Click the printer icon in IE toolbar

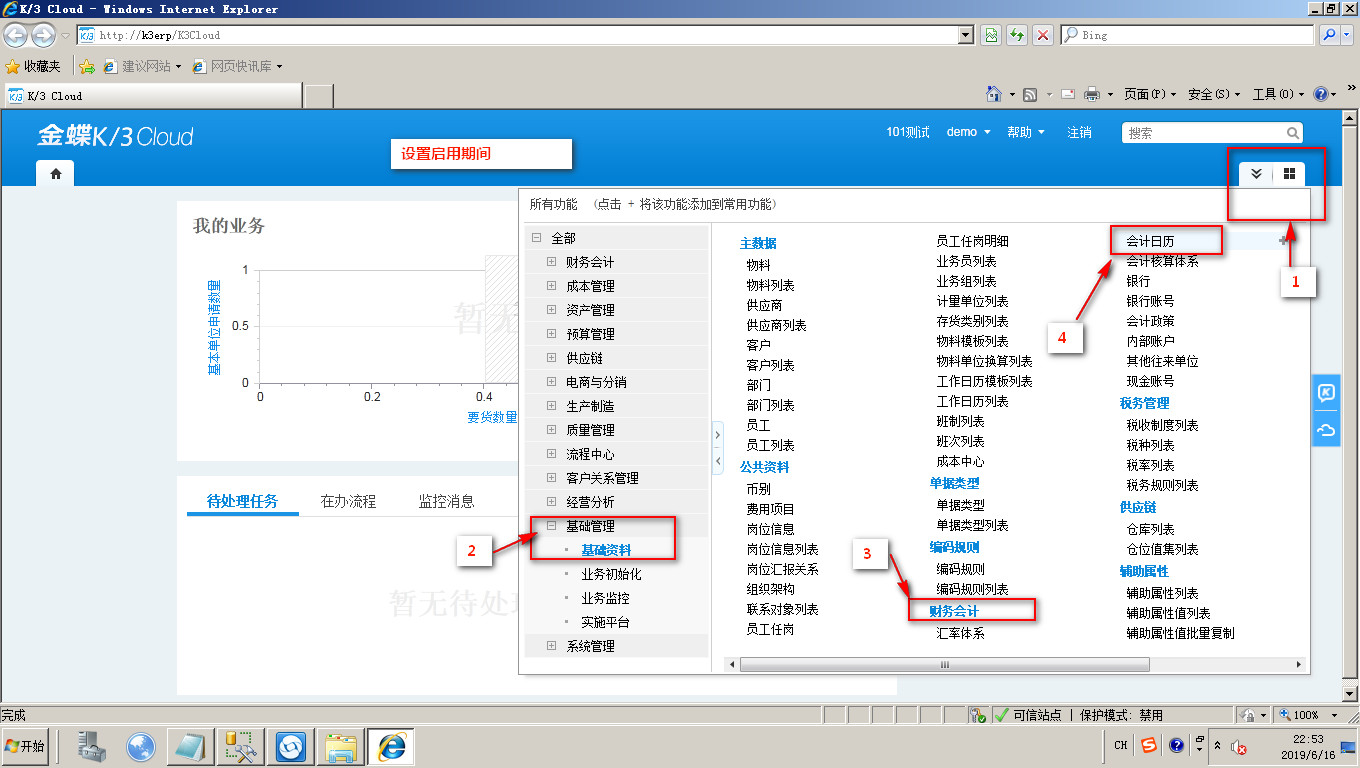1092,94
